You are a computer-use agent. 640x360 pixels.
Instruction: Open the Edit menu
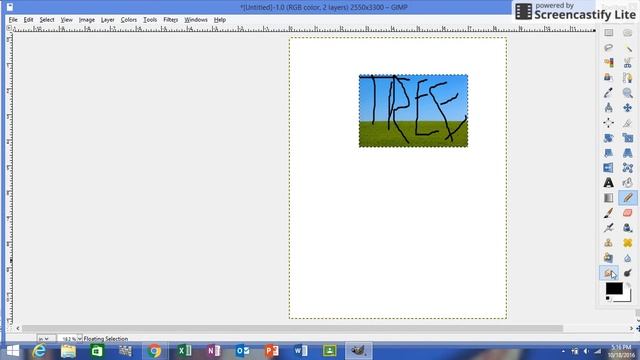28,20
